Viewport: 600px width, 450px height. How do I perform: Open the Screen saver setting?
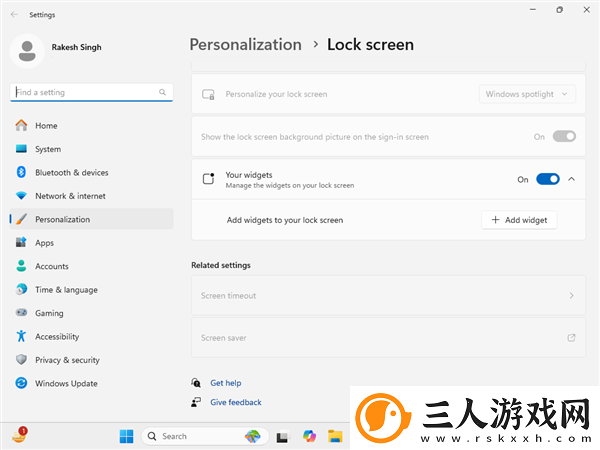coord(388,338)
